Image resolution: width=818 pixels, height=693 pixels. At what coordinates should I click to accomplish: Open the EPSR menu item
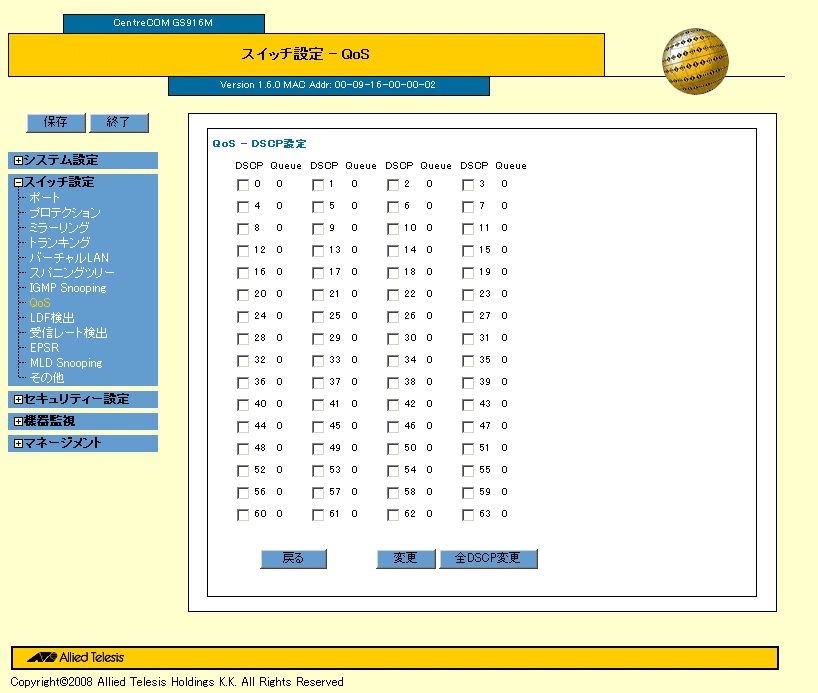coord(45,348)
